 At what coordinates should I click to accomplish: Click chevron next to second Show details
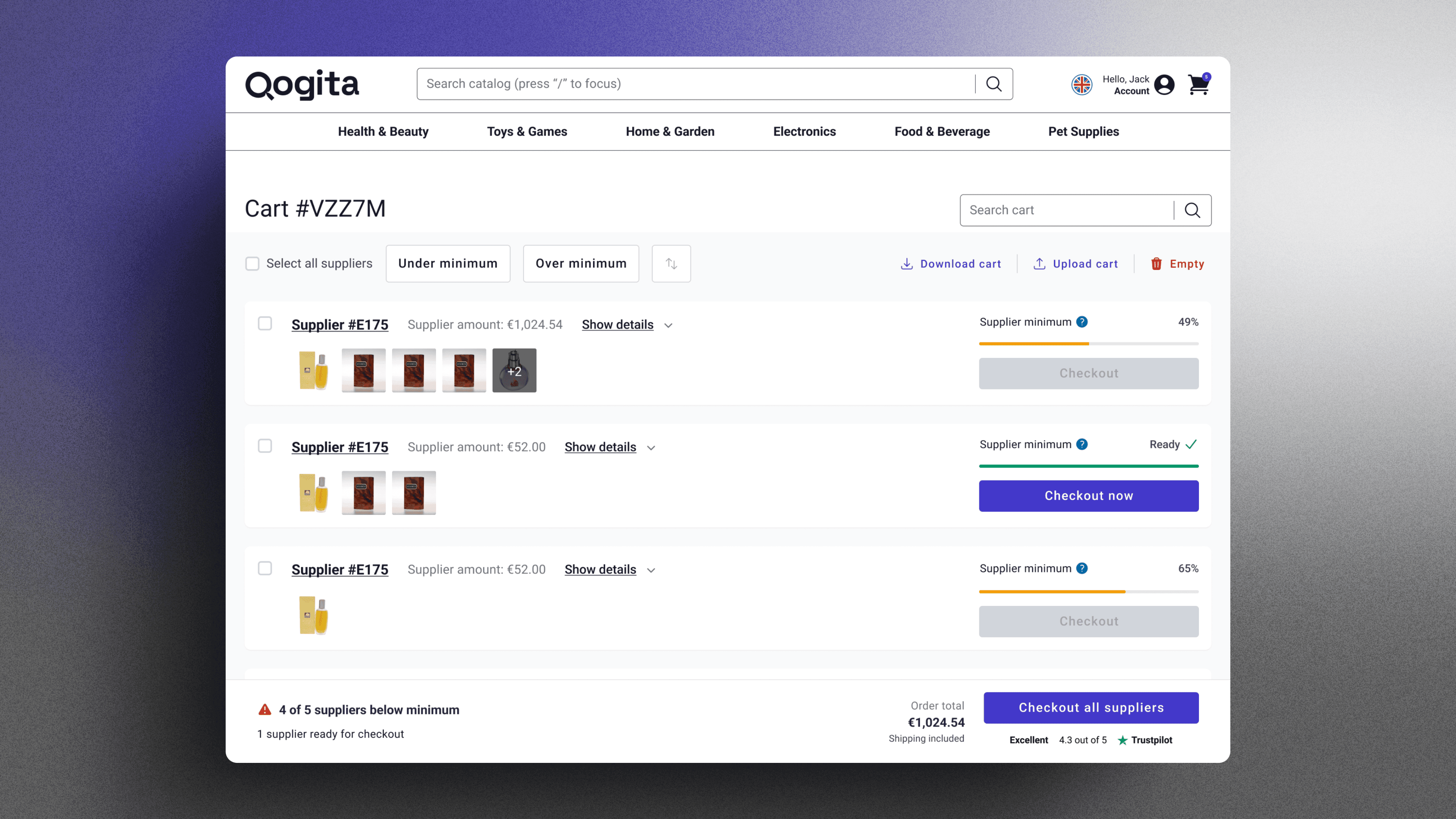[x=651, y=448]
